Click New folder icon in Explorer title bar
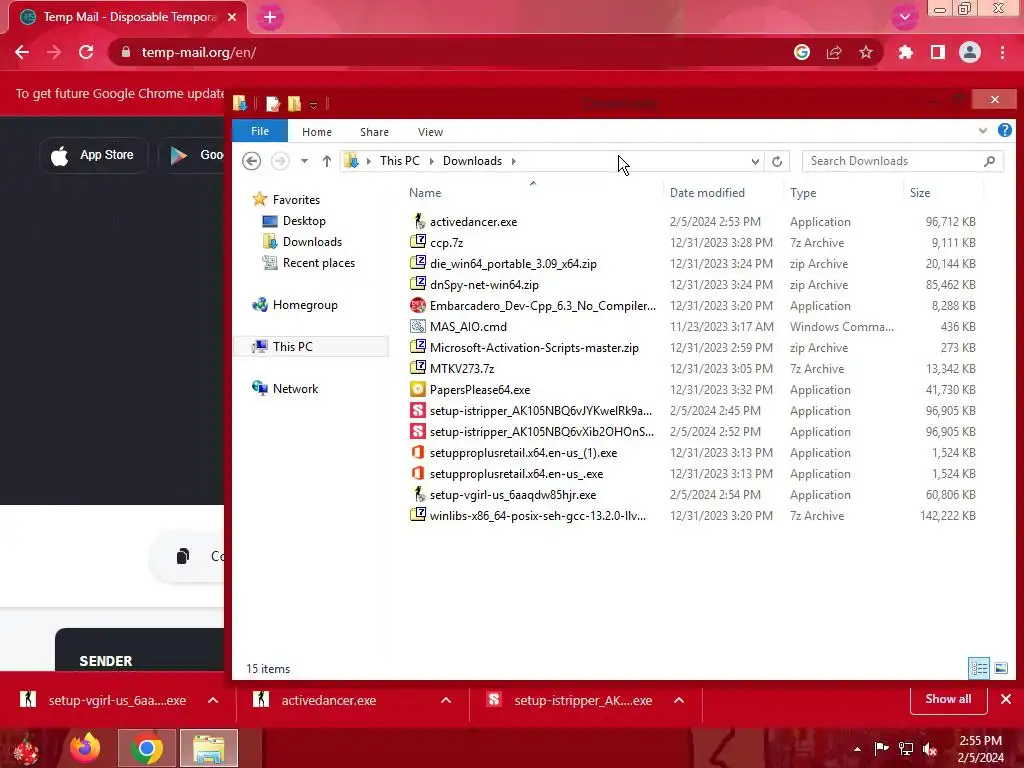 [x=295, y=103]
